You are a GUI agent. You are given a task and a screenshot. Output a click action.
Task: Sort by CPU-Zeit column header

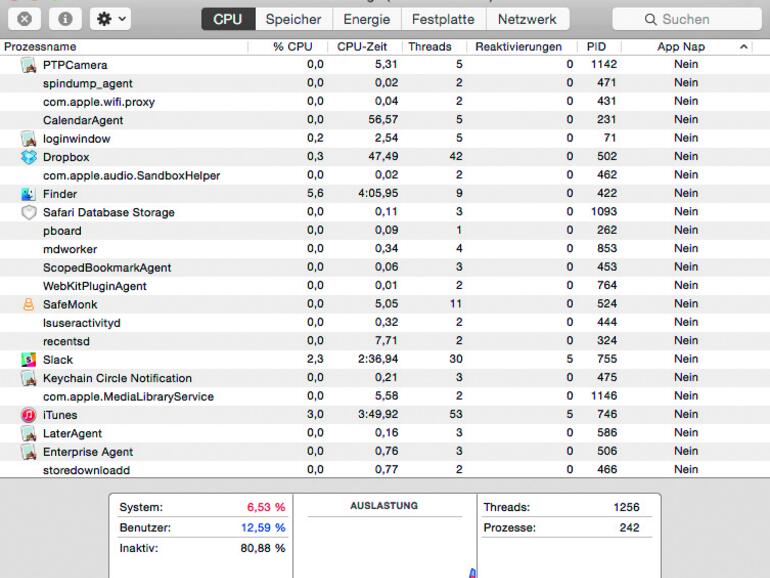(364, 47)
